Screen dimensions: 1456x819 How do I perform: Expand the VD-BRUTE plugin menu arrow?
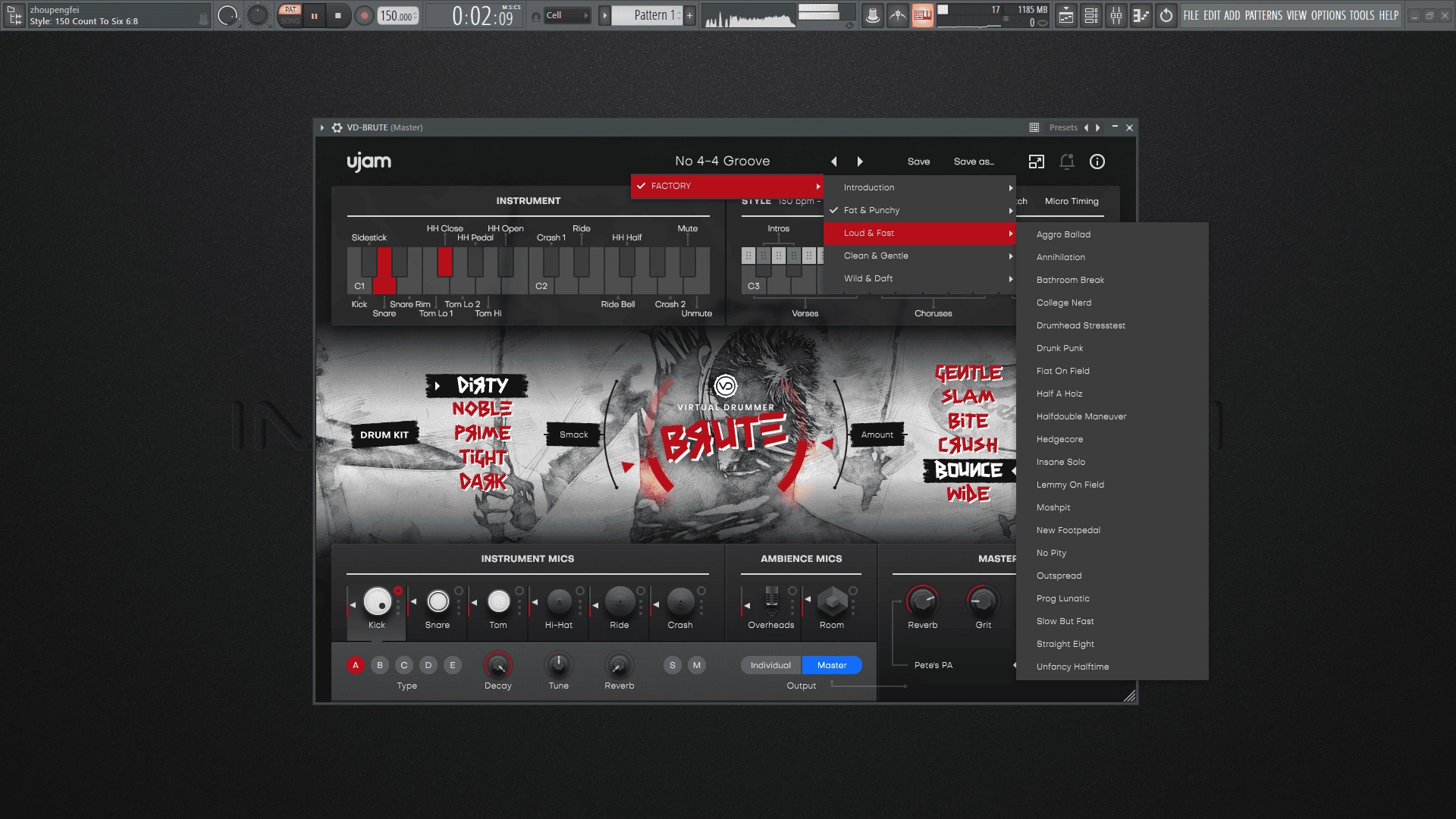pyautogui.click(x=322, y=127)
